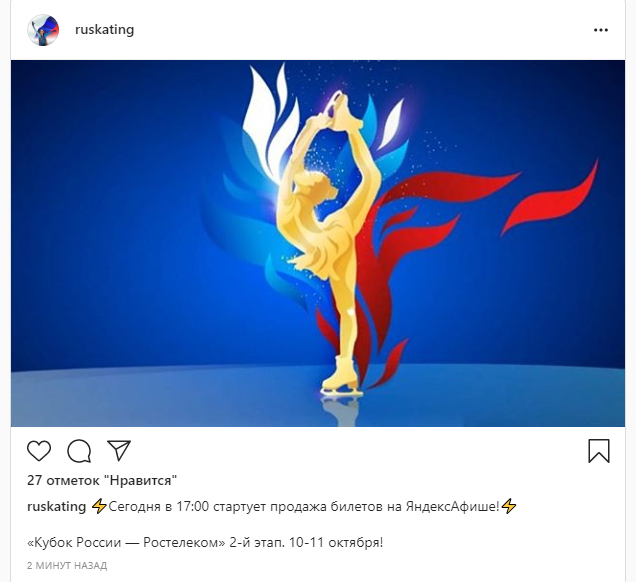Screen dimensions: 636x582
Task: Share post using paper plane icon
Action: (119, 450)
